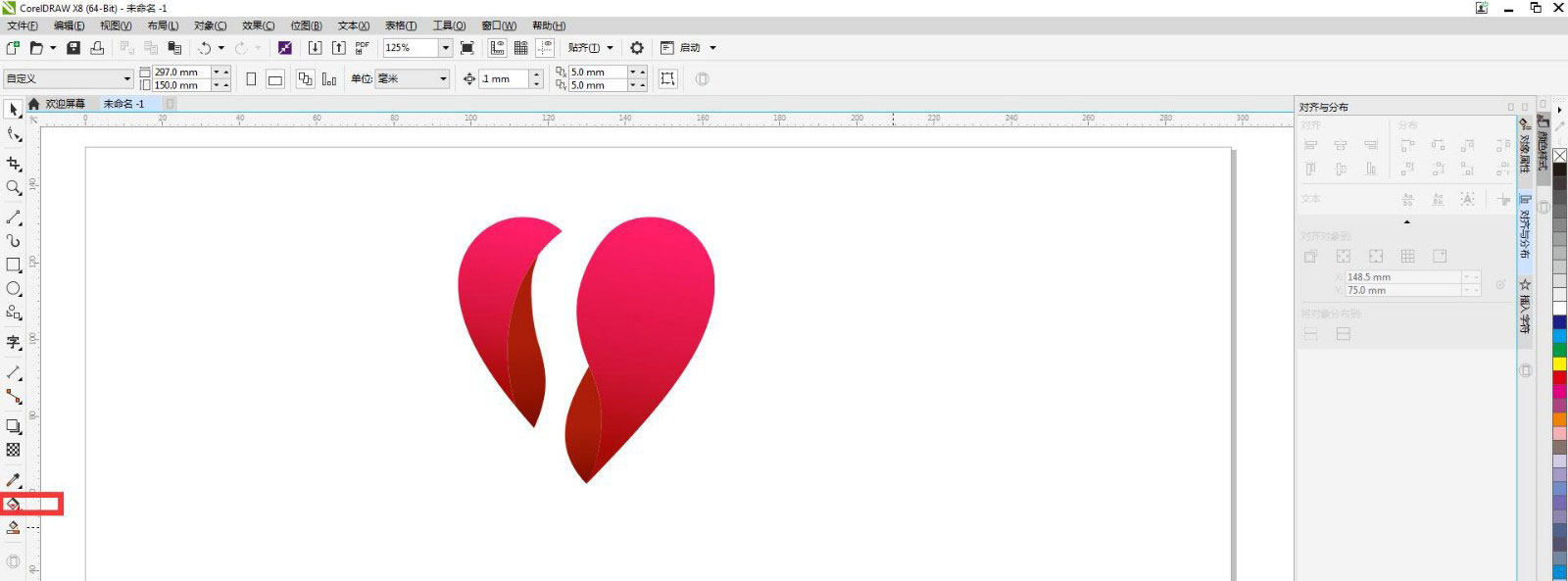
Task: Expand the page size preset dropdown 自定义
Action: (126, 79)
